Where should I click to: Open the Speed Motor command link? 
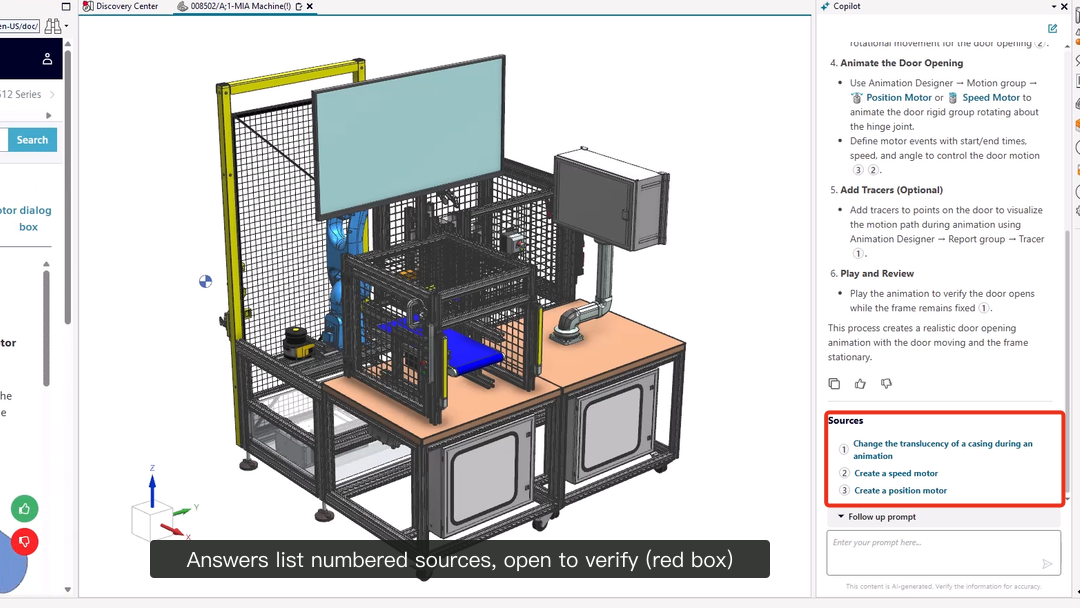coord(991,98)
